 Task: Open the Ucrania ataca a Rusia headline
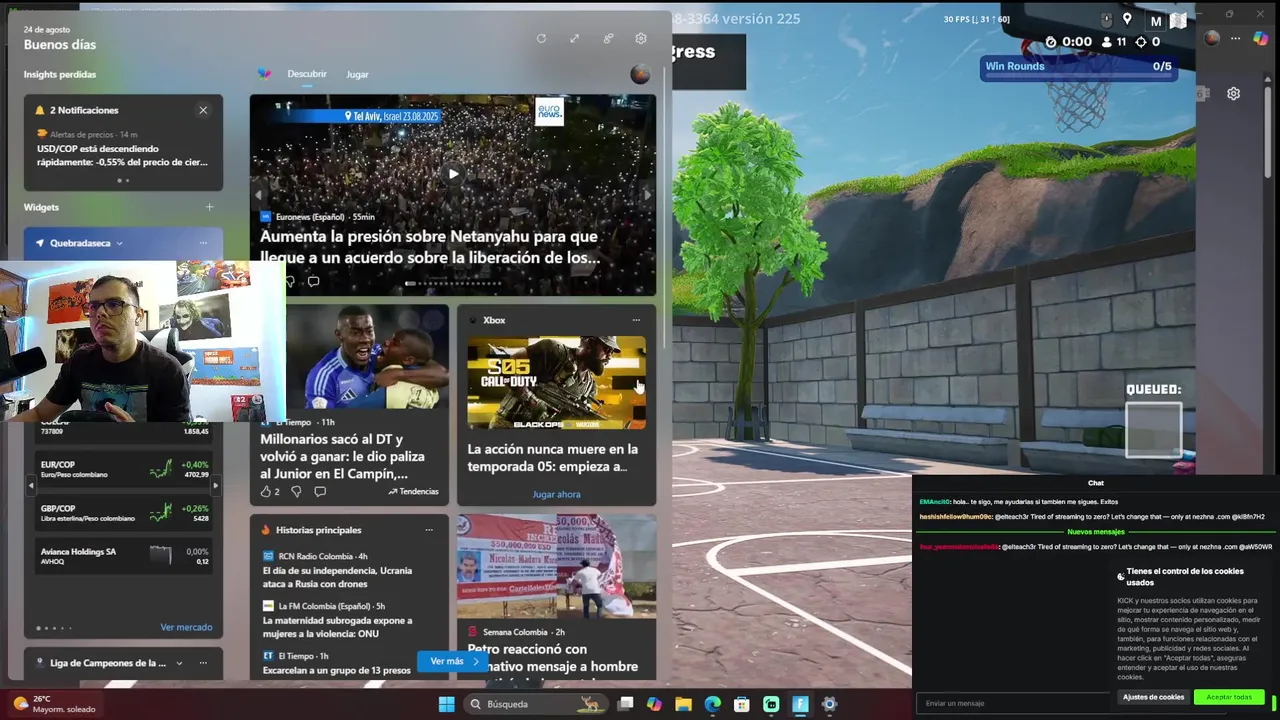tap(337, 576)
